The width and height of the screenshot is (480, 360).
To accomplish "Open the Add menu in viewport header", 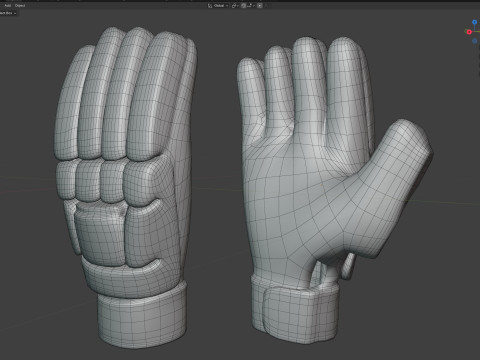I will [8, 6].
